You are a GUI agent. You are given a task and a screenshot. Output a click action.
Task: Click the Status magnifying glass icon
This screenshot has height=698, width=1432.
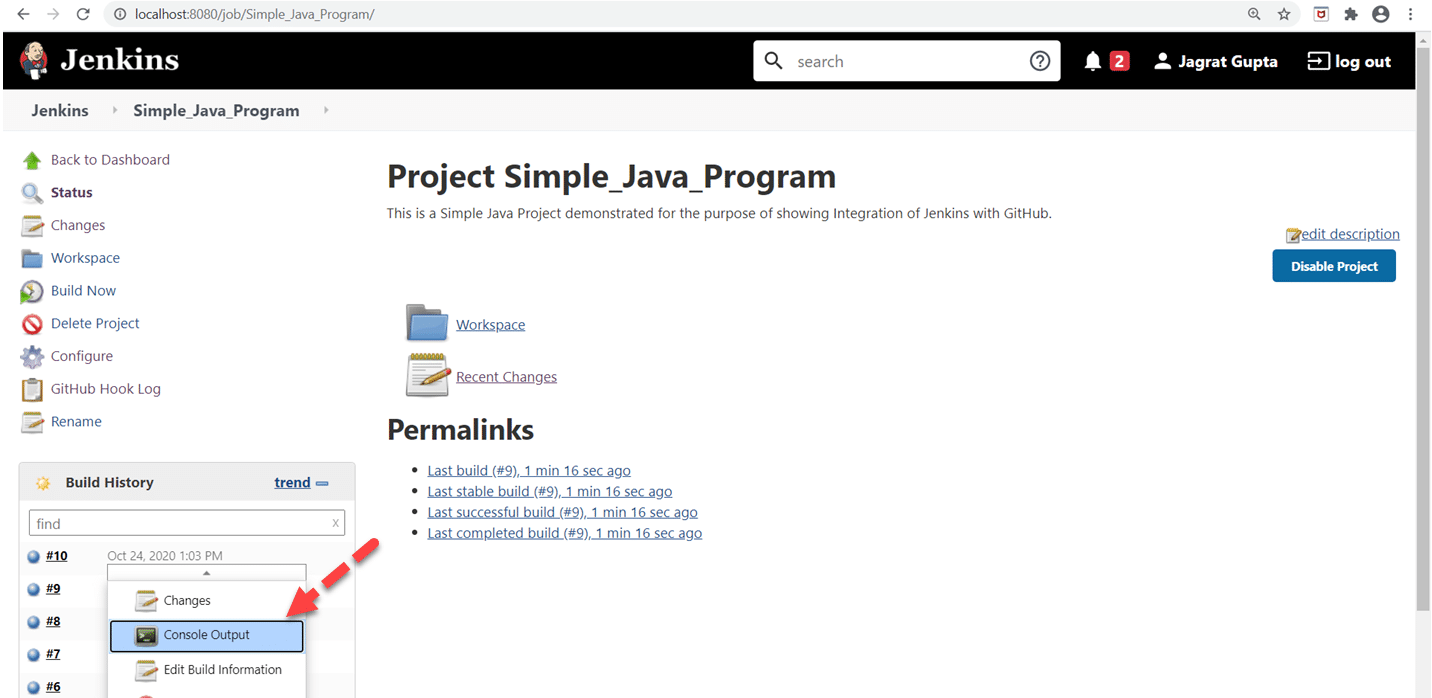32,193
